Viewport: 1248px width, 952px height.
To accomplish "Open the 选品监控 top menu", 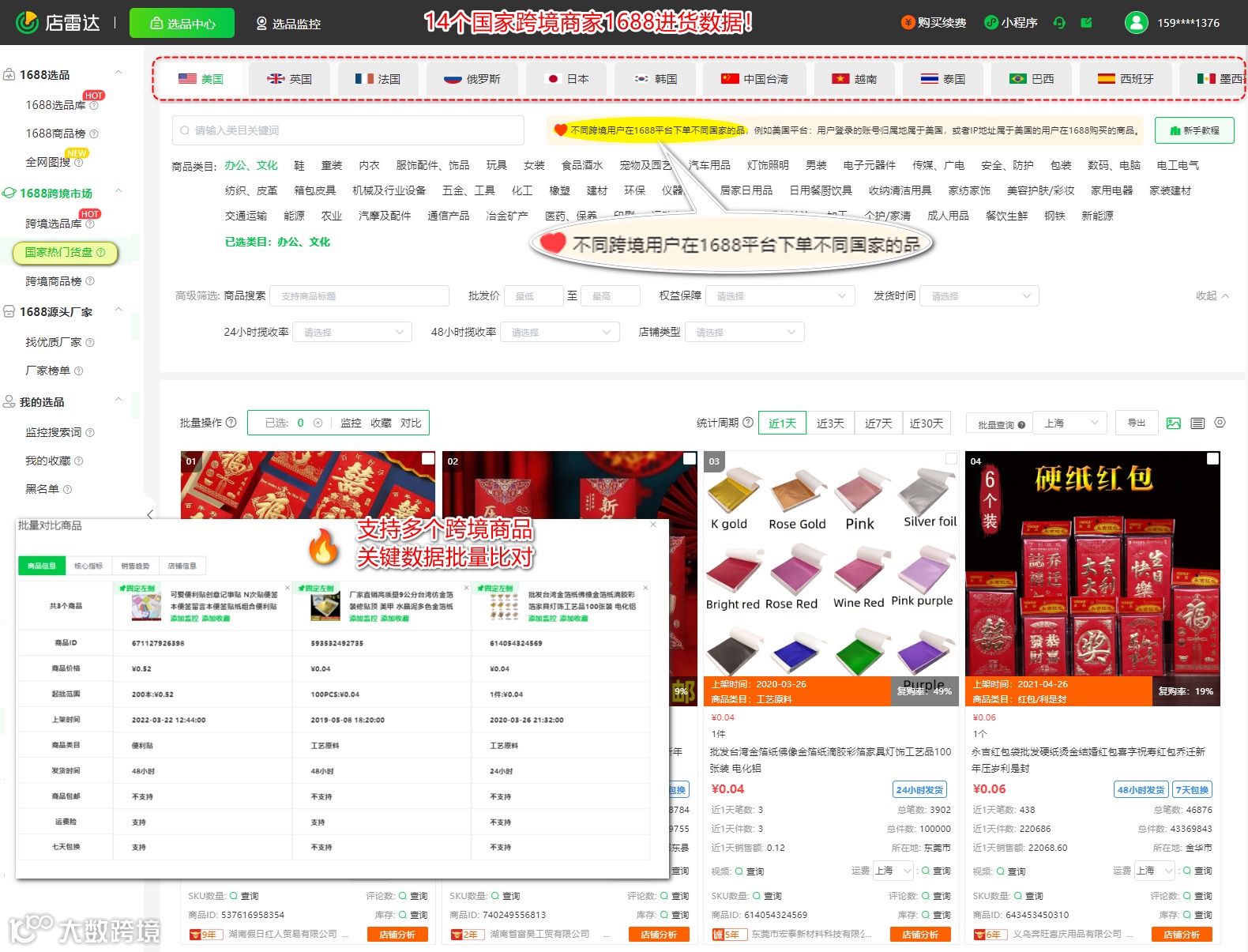I will [288, 24].
